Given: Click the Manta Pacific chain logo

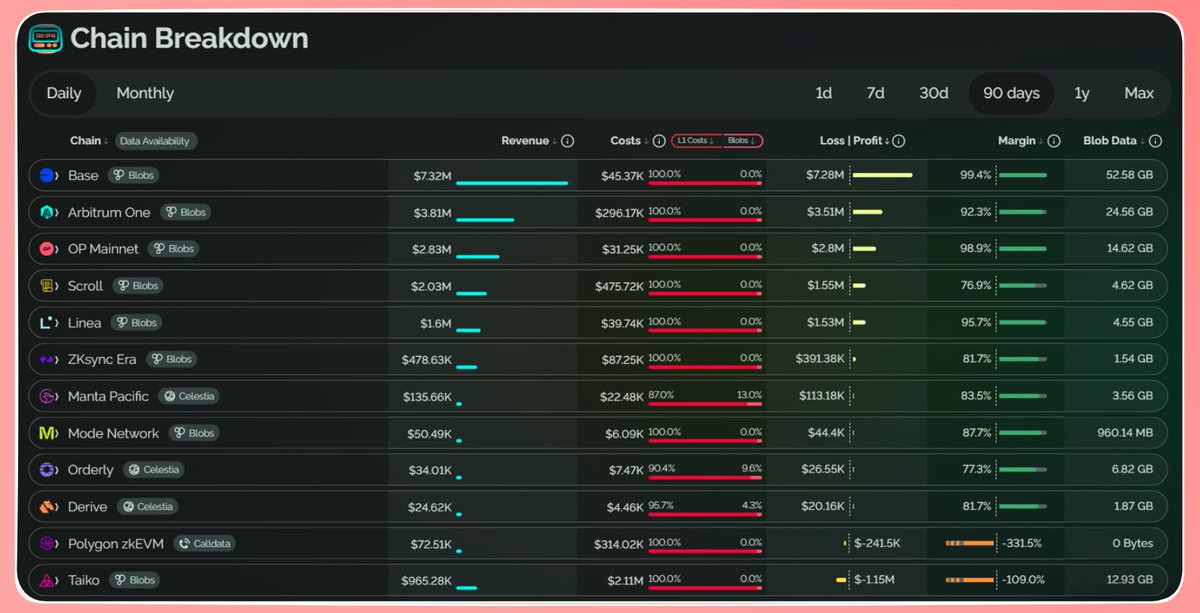Looking at the screenshot, I should tap(47, 396).
